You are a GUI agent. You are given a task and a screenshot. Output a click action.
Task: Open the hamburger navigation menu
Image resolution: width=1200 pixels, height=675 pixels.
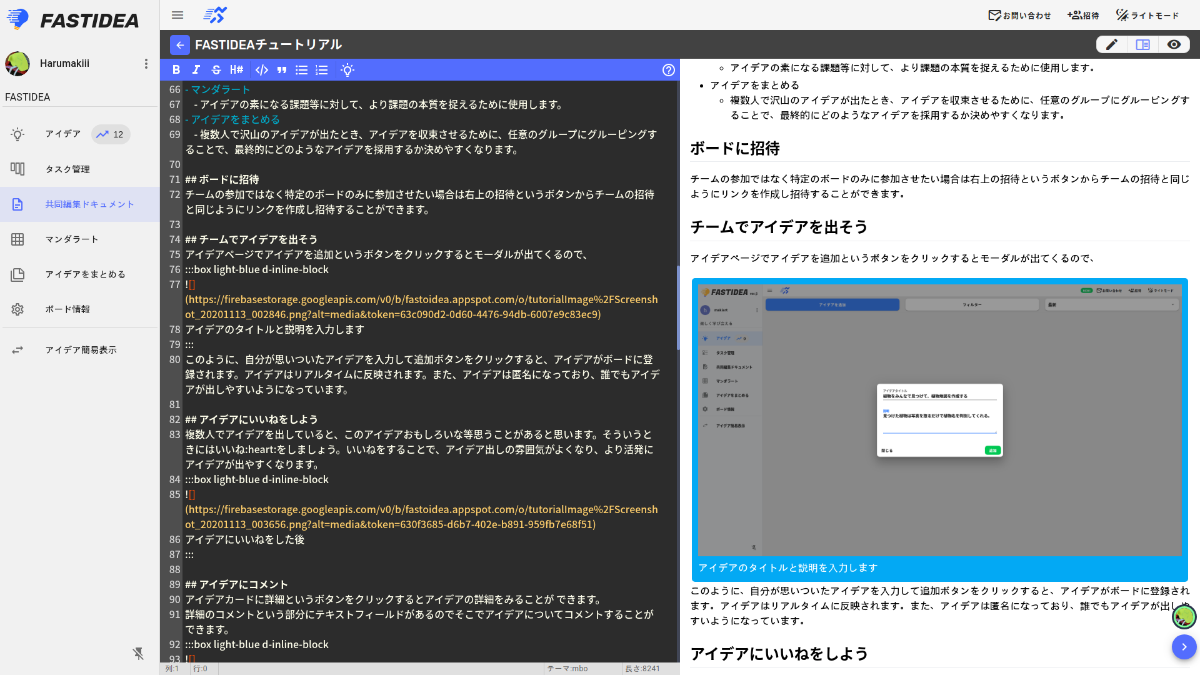(177, 15)
